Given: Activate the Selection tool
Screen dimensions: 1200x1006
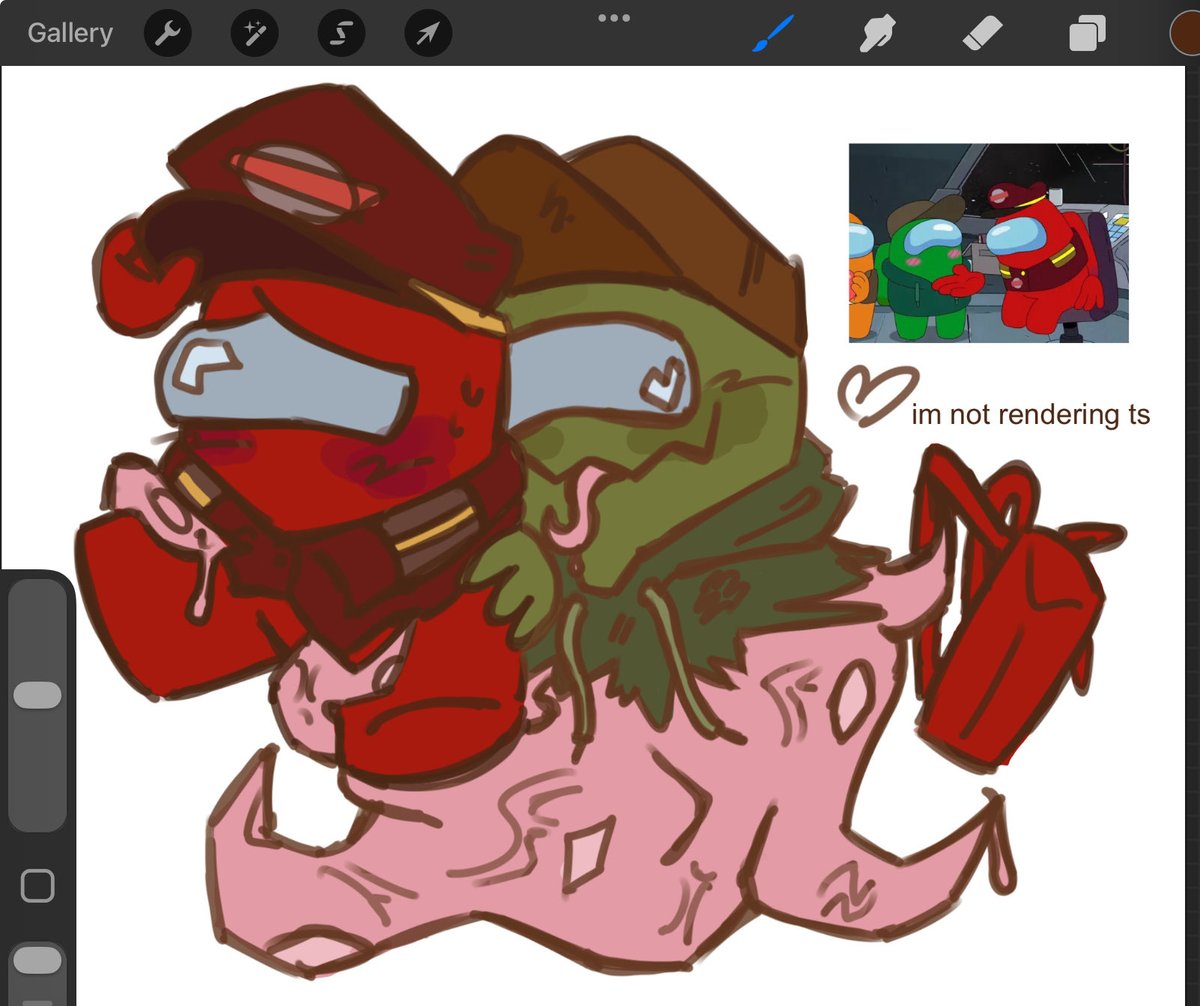Looking at the screenshot, I should 341,35.
